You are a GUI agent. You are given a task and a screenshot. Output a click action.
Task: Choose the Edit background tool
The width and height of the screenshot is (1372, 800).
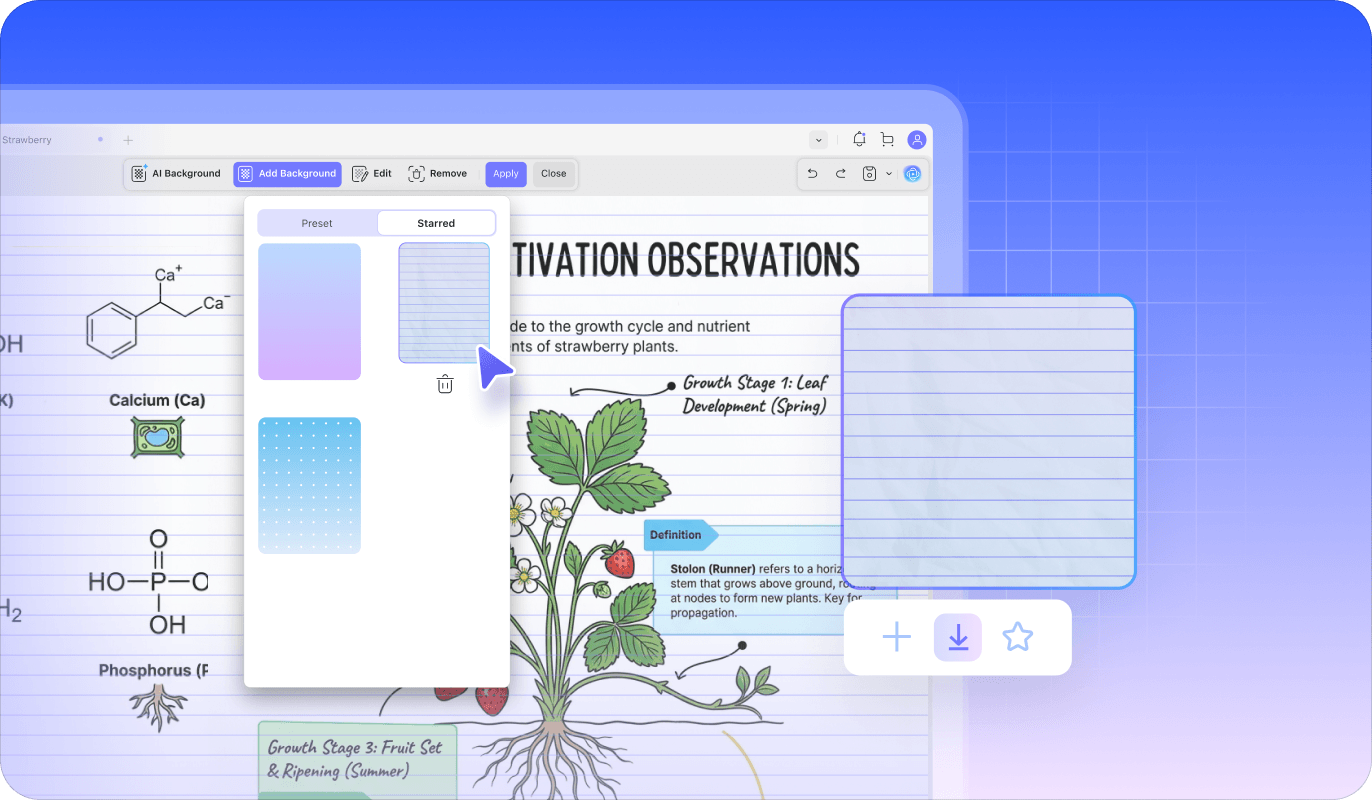pos(372,174)
